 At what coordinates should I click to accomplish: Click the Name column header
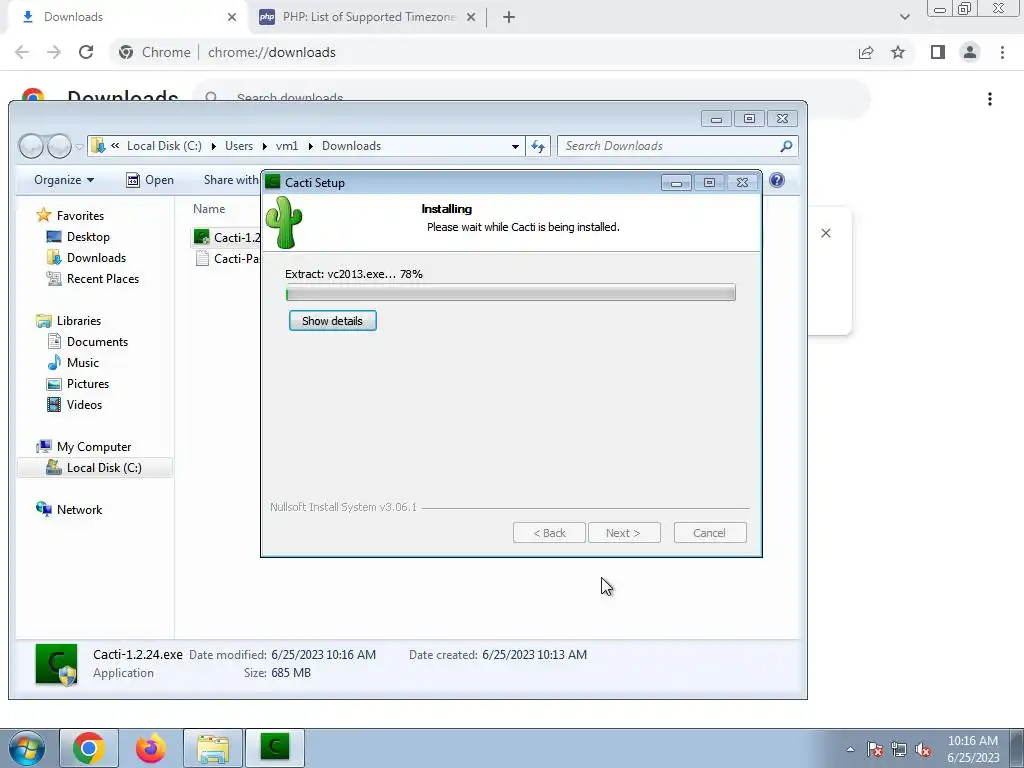(209, 209)
